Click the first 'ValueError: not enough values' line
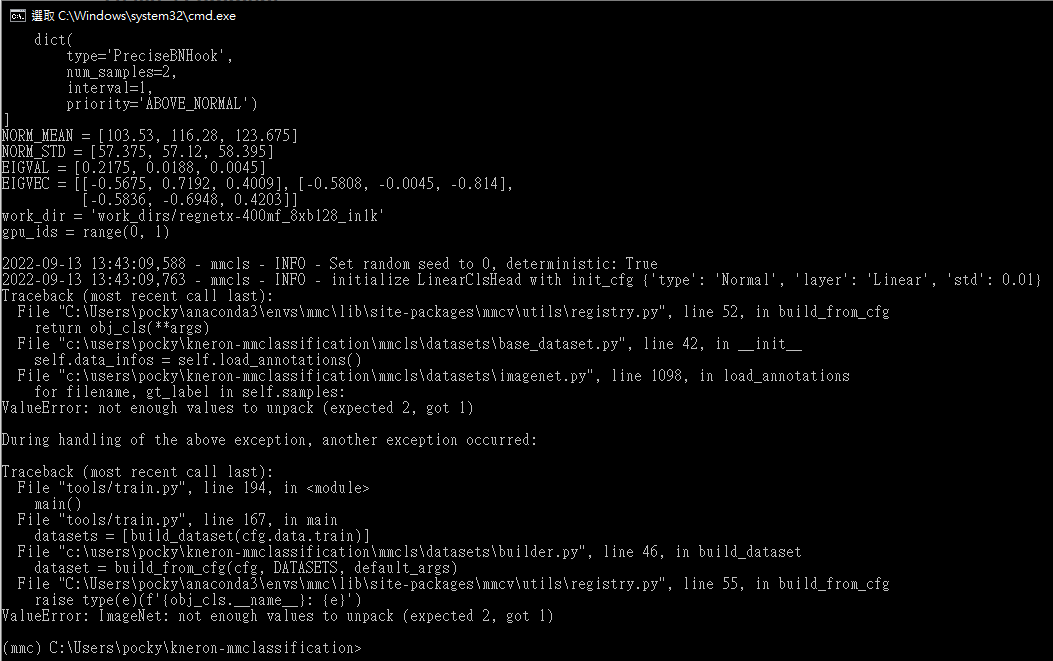This screenshot has width=1053, height=661. [238, 408]
